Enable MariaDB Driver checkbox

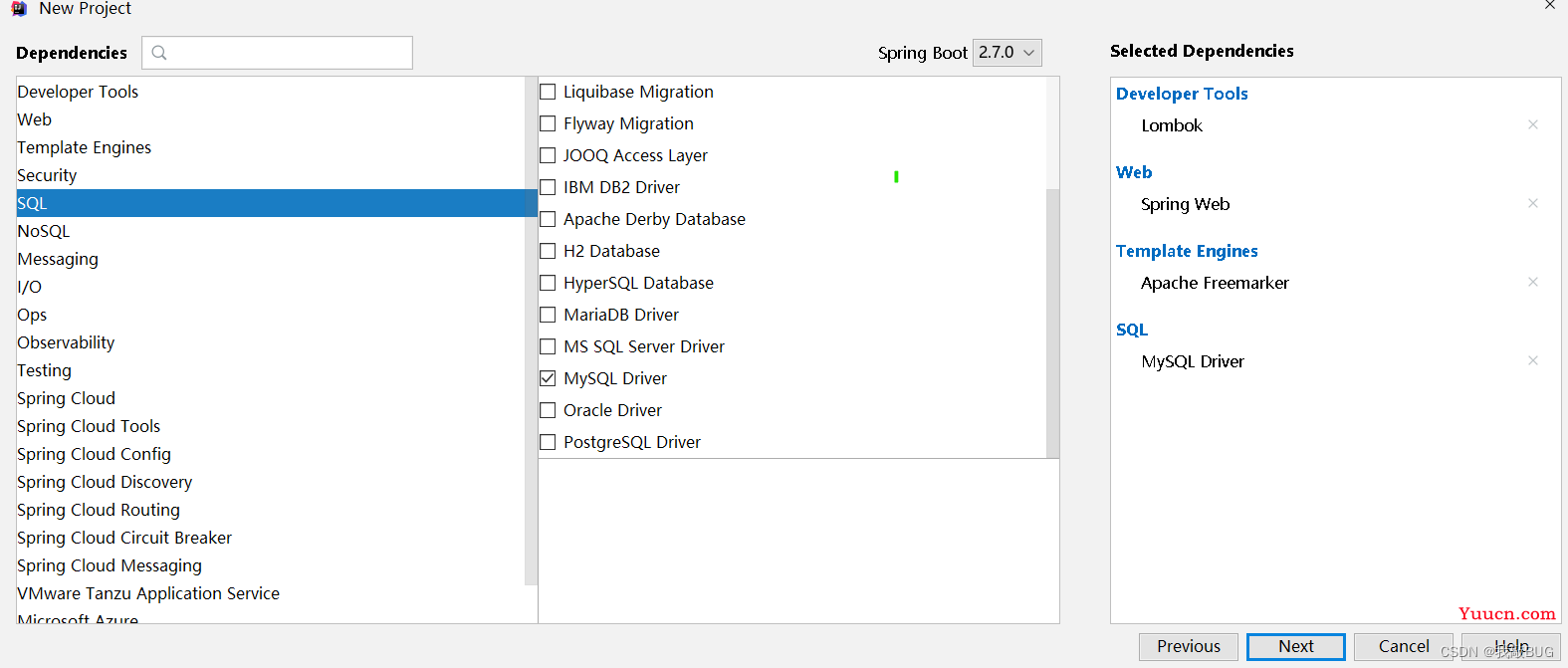[x=548, y=315]
